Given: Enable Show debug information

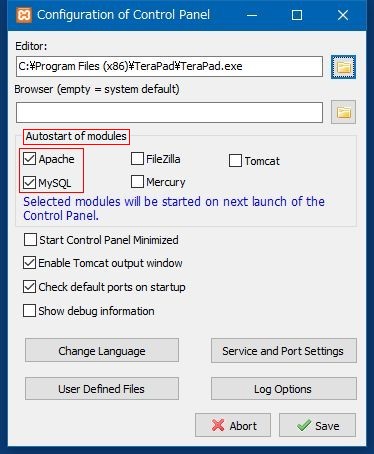Looking at the screenshot, I should (x=29, y=311).
